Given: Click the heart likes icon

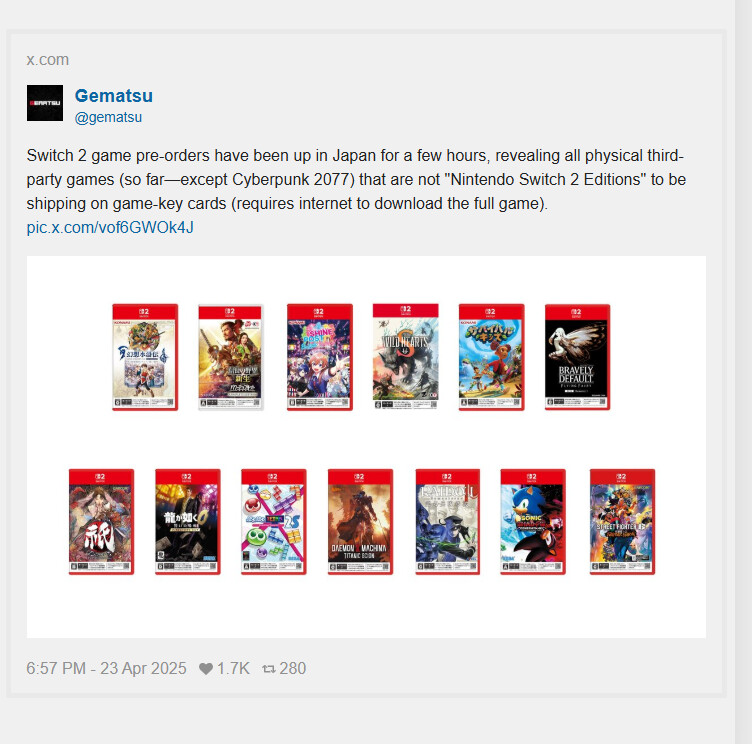Looking at the screenshot, I should tap(206, 669).
